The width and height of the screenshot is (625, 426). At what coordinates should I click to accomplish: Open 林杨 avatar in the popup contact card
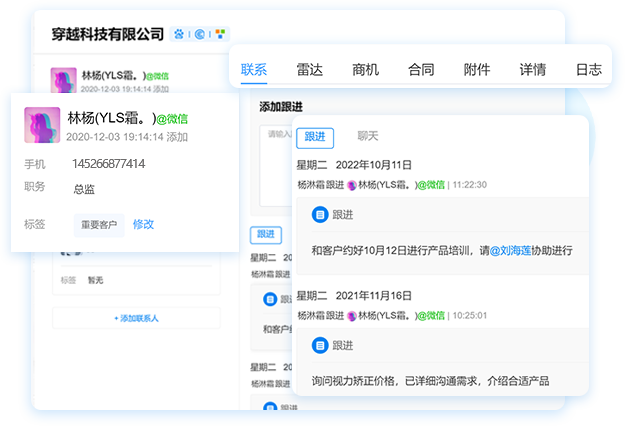click(42, 125)
